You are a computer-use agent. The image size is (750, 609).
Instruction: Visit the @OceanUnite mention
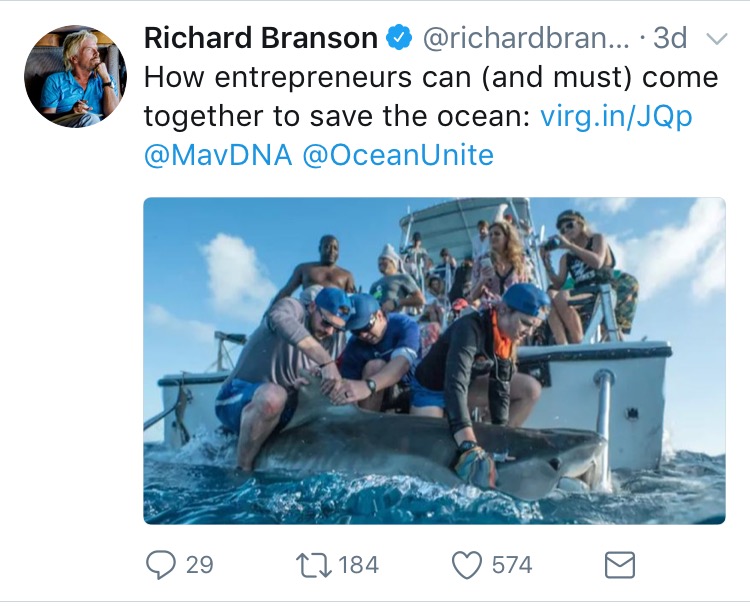click(398, 155)
